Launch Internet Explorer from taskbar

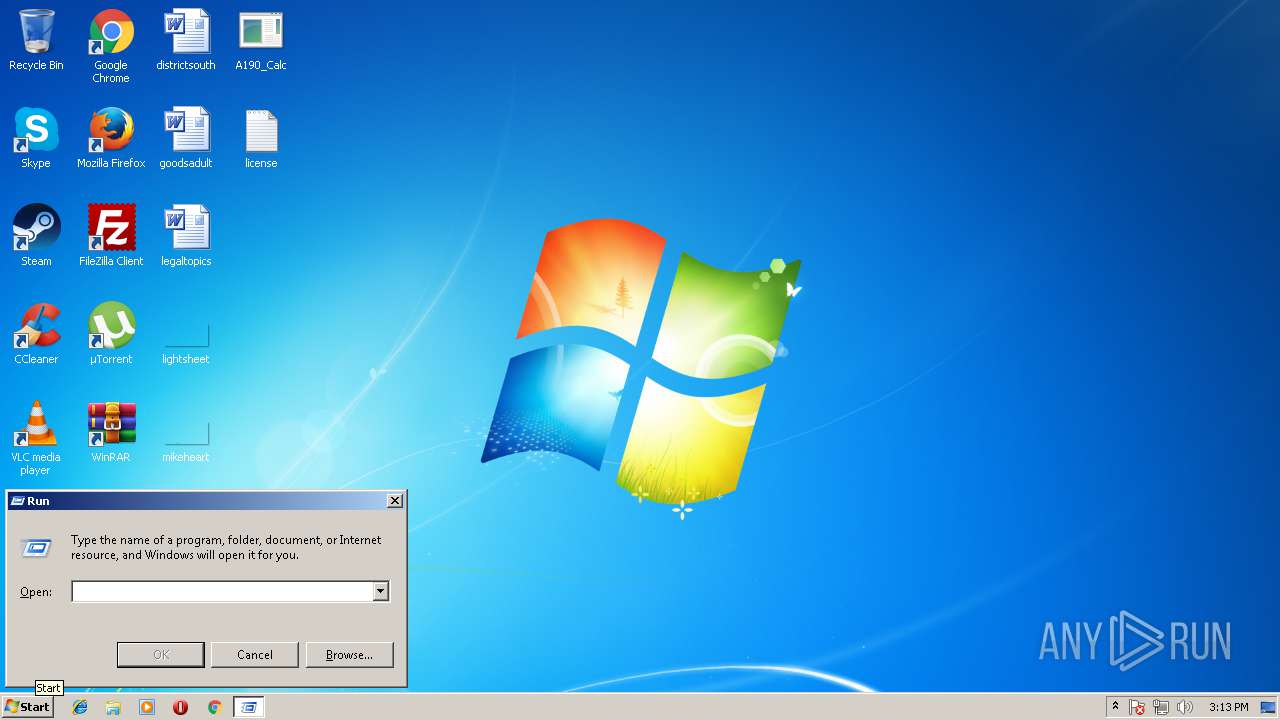(80, 707)
